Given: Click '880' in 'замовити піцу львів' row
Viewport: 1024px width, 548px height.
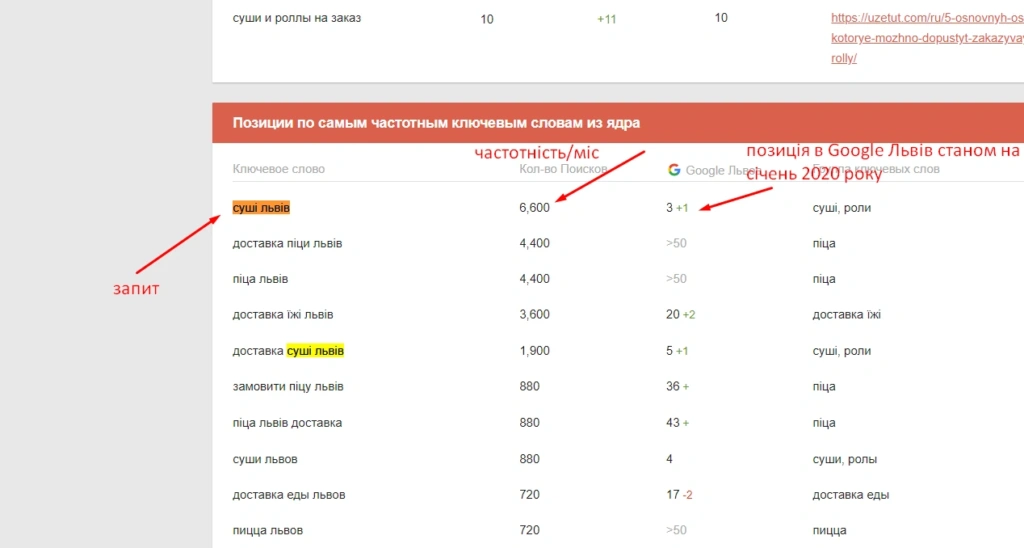Looking at the screenshot, I should coord(530,387).
